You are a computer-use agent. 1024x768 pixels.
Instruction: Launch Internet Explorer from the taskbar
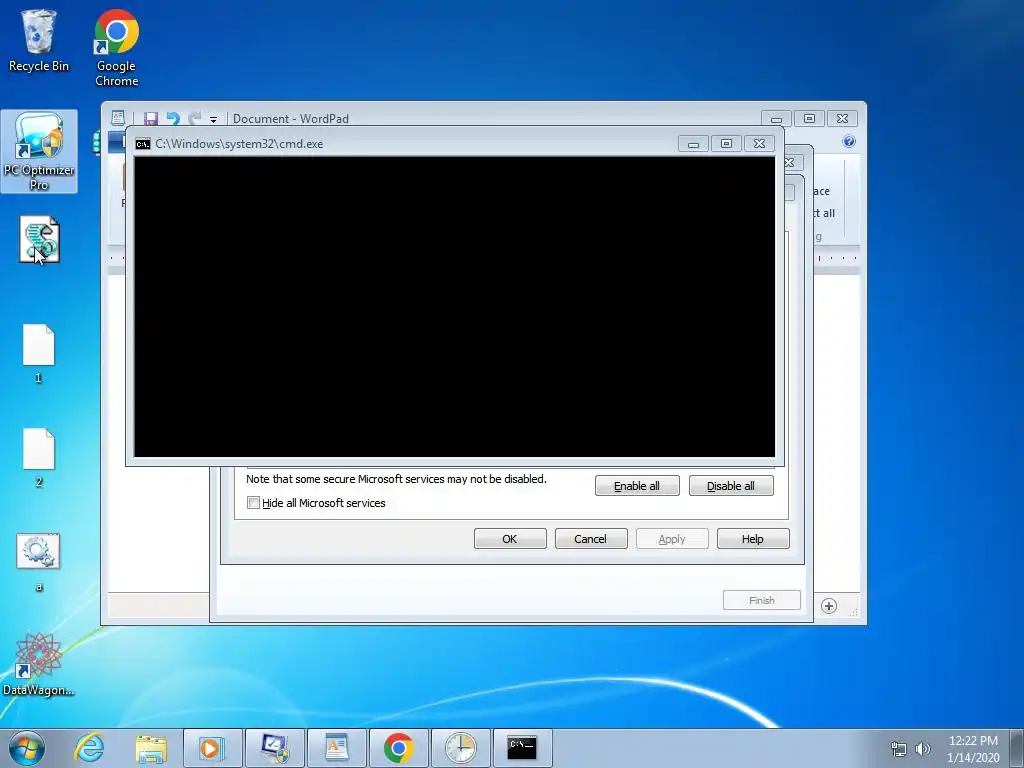tap(89, 748)
